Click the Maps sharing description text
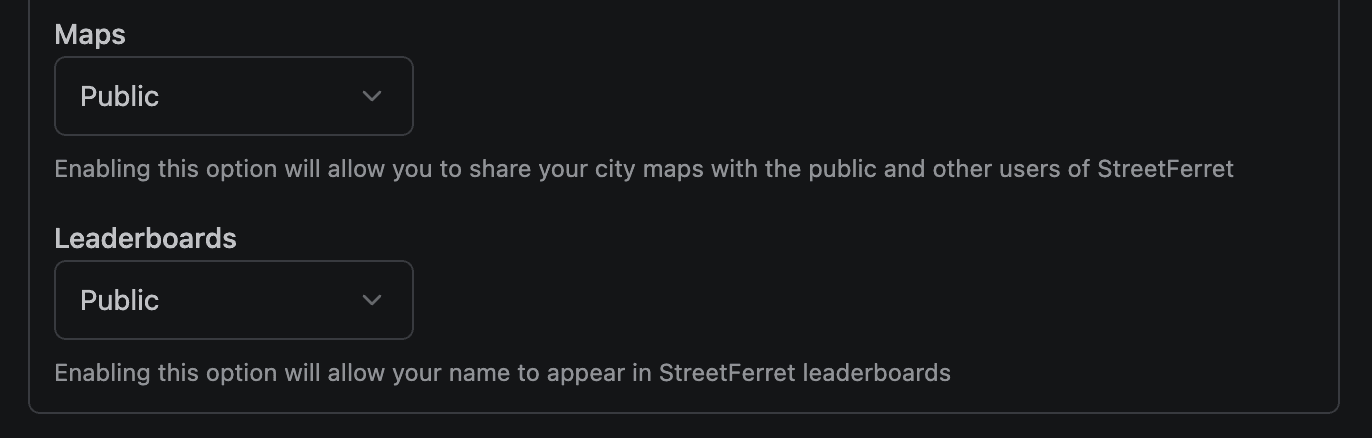 pos(500,169)
